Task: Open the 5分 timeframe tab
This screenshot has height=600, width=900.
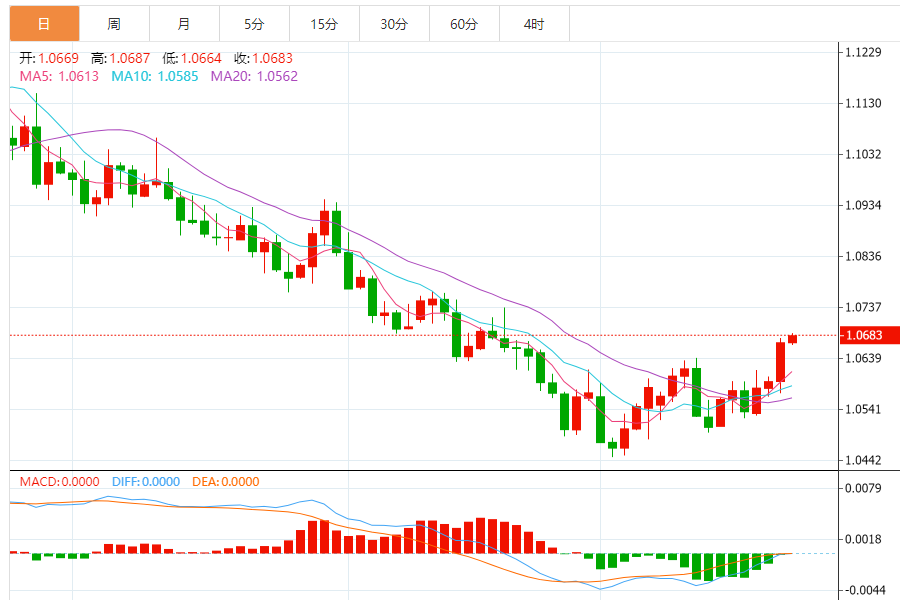Action: 254,24
